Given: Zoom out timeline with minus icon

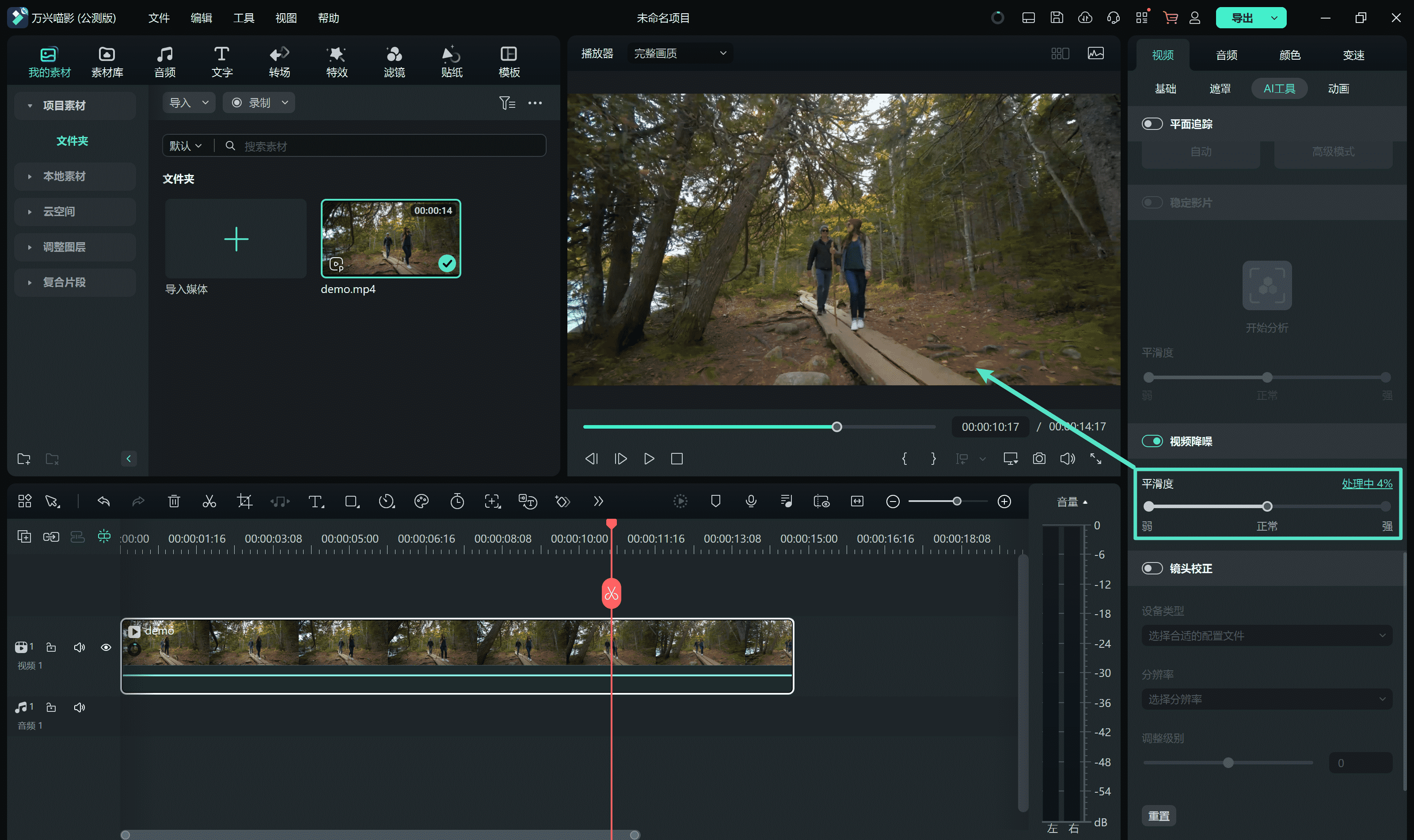Looking at the screenshot, I should click(x=893, y=502).
